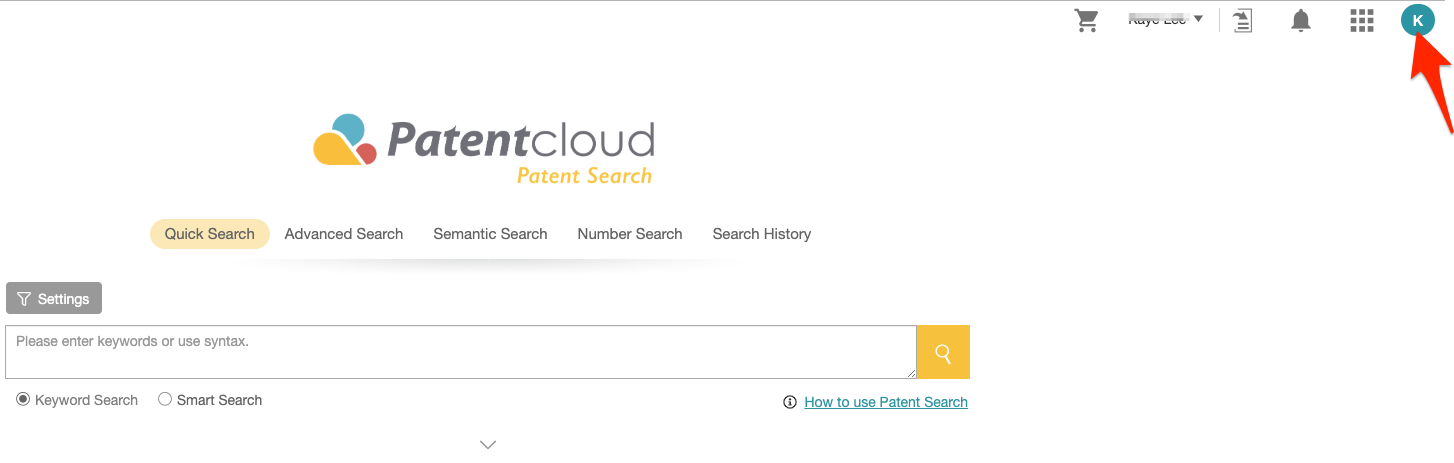
Task: Open the Search History tab
Action: pyautogui.click(x=762, y=234)
